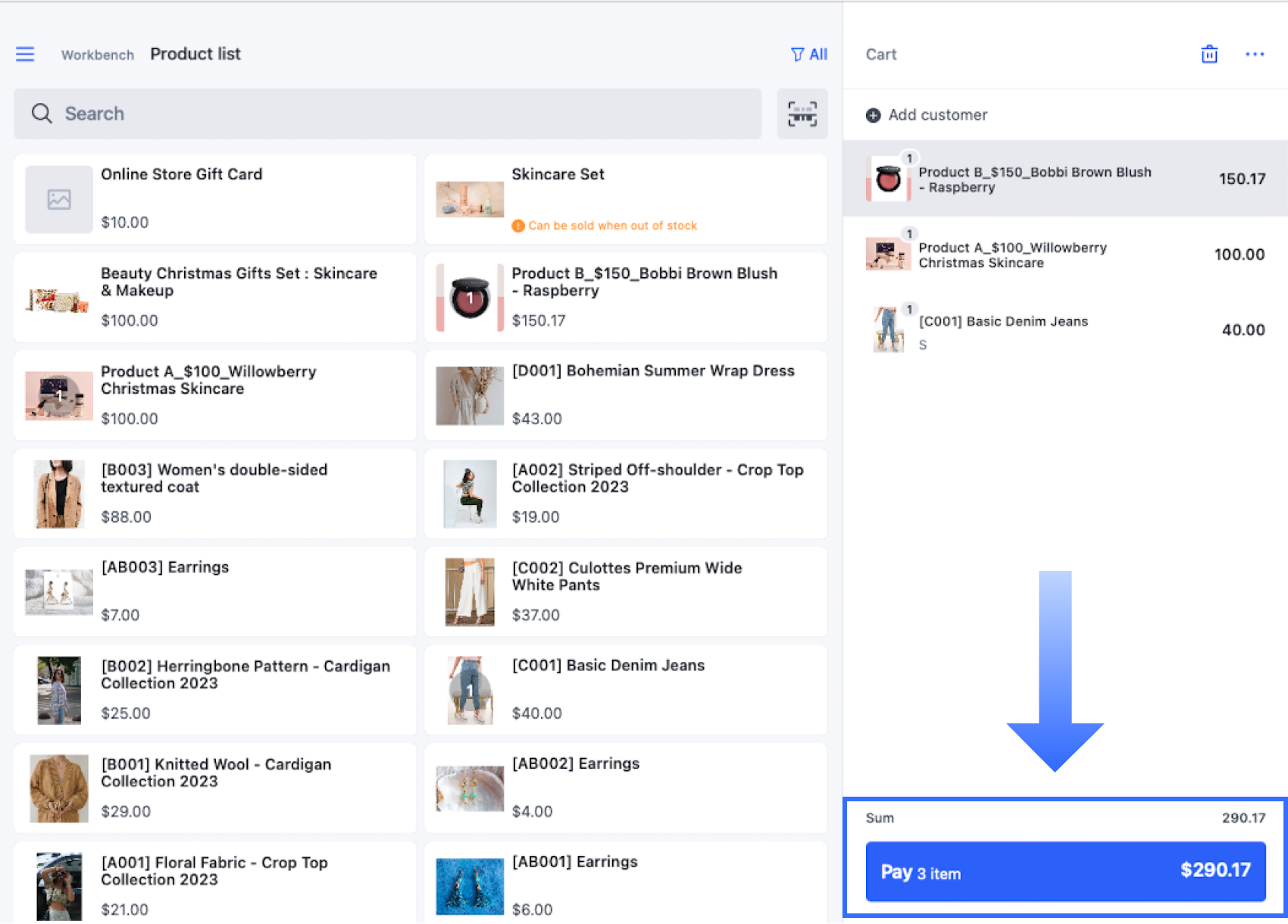
Task: Select Bobbi Brown Blush cart line name
Action: (x=1035, y=179)
